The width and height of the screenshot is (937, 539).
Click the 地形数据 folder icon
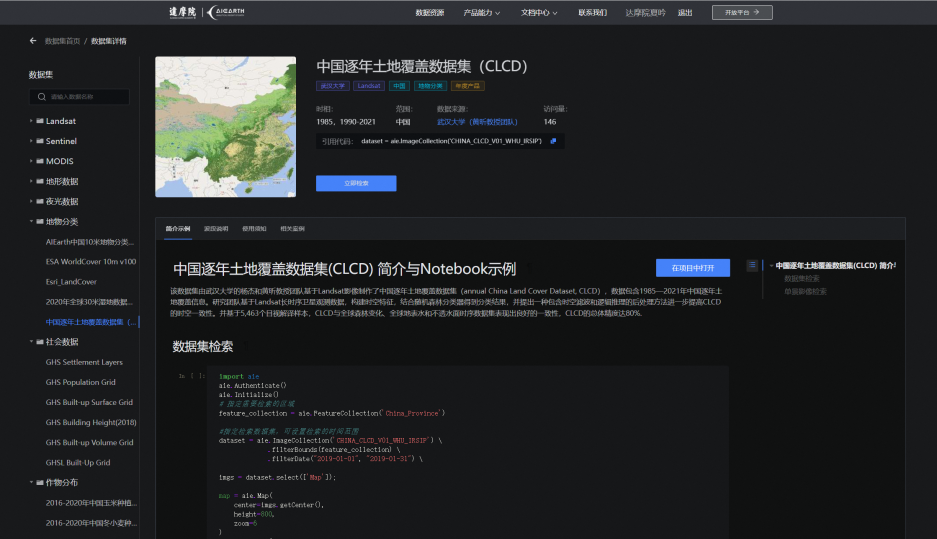[40, 181]
